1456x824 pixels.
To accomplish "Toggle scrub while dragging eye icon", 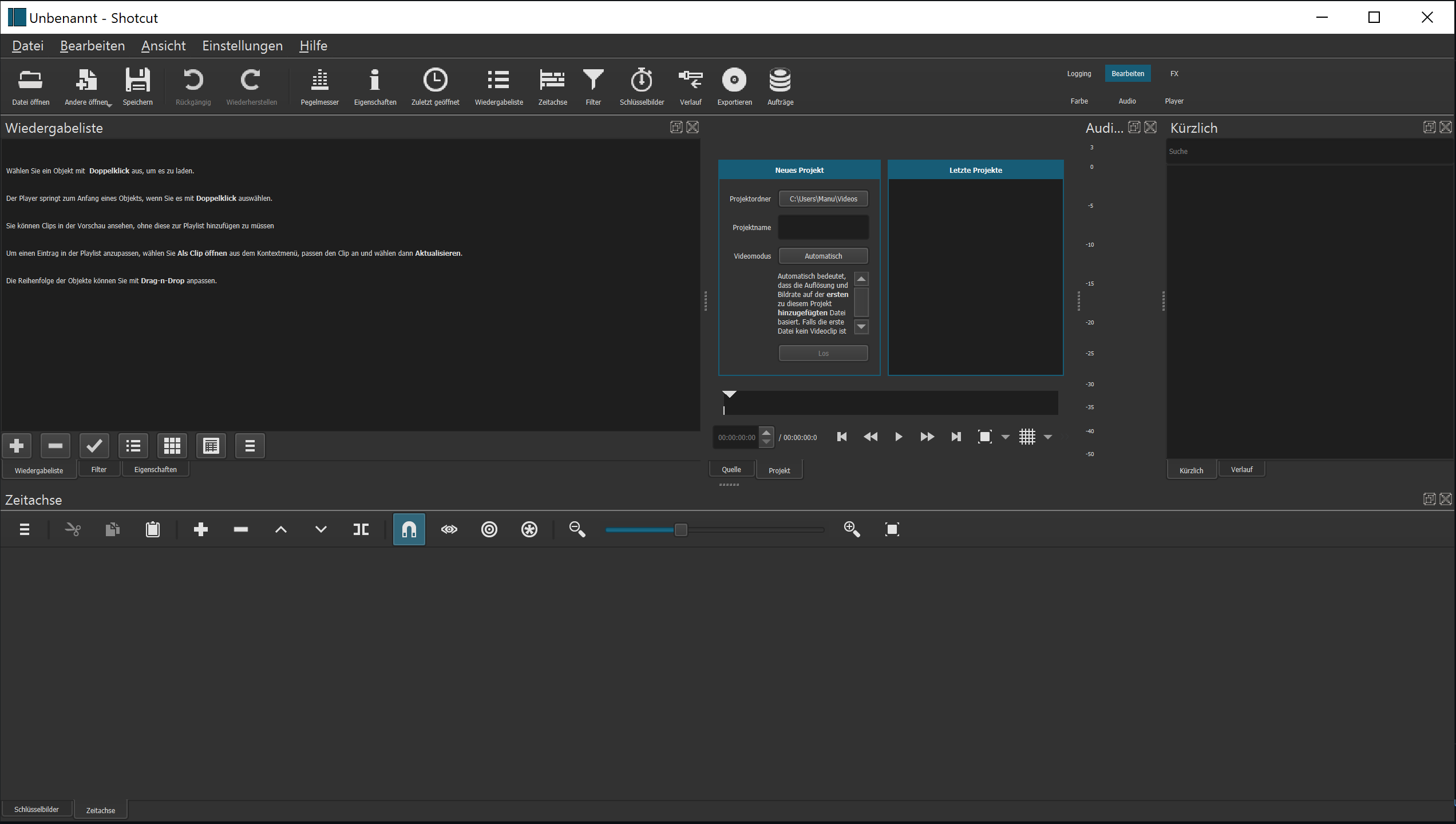I will (449, 529).
